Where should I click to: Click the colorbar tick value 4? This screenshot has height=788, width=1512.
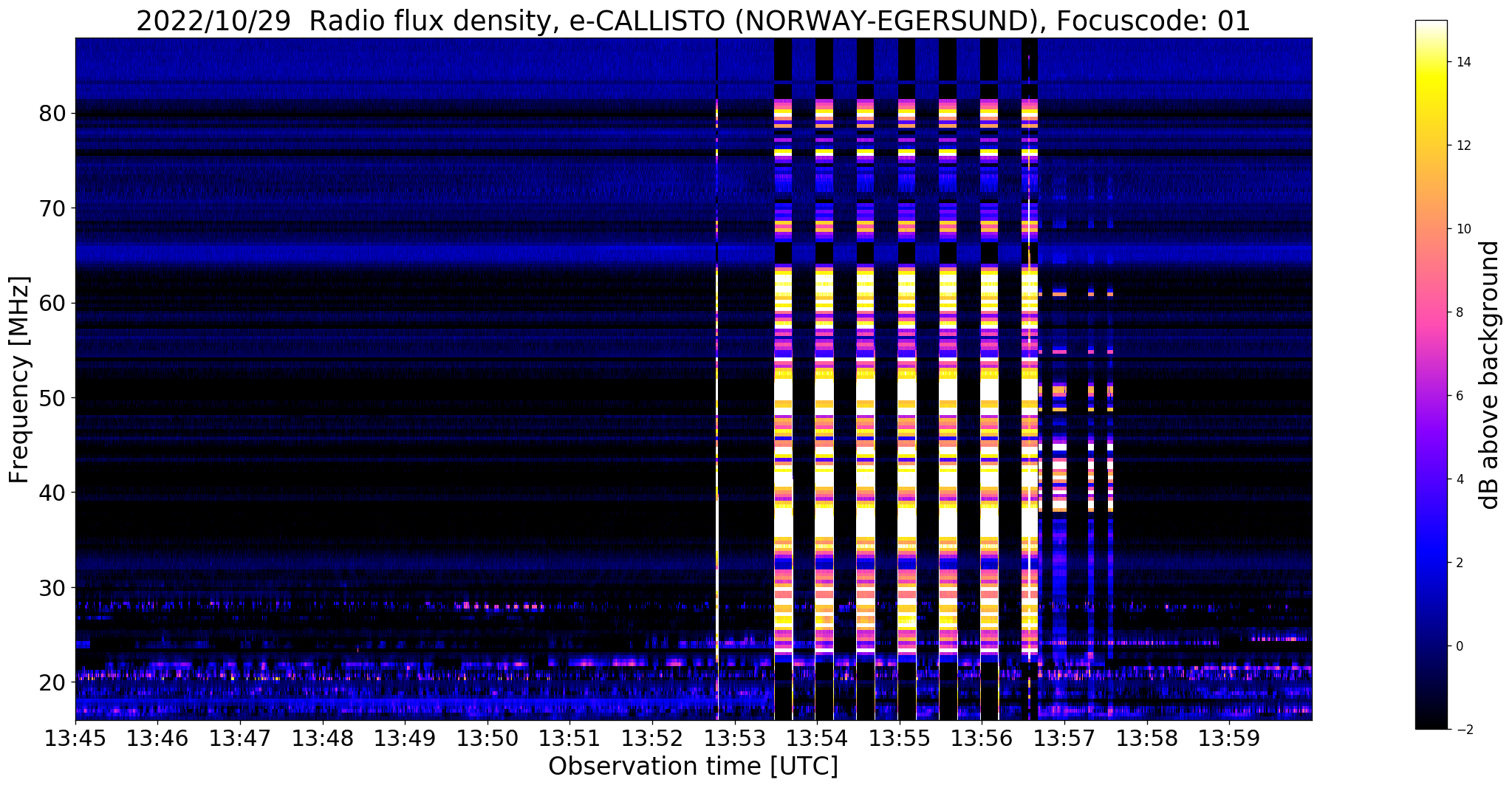point(1459,479)
